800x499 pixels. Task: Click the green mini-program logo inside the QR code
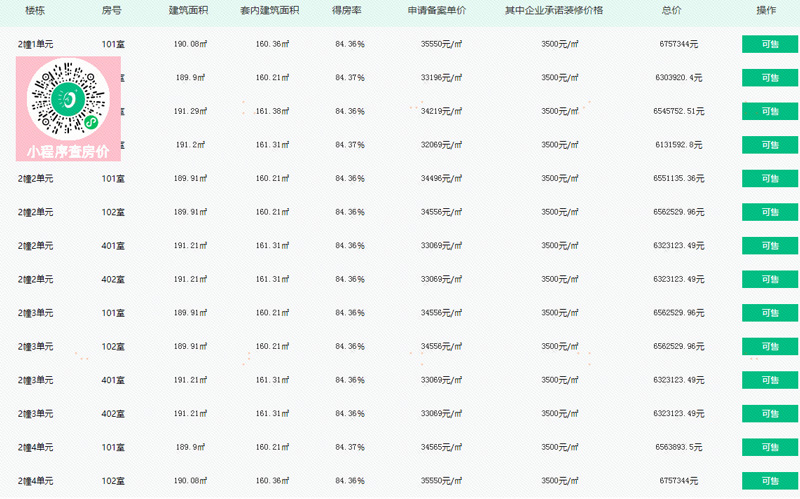coord(68,99)
